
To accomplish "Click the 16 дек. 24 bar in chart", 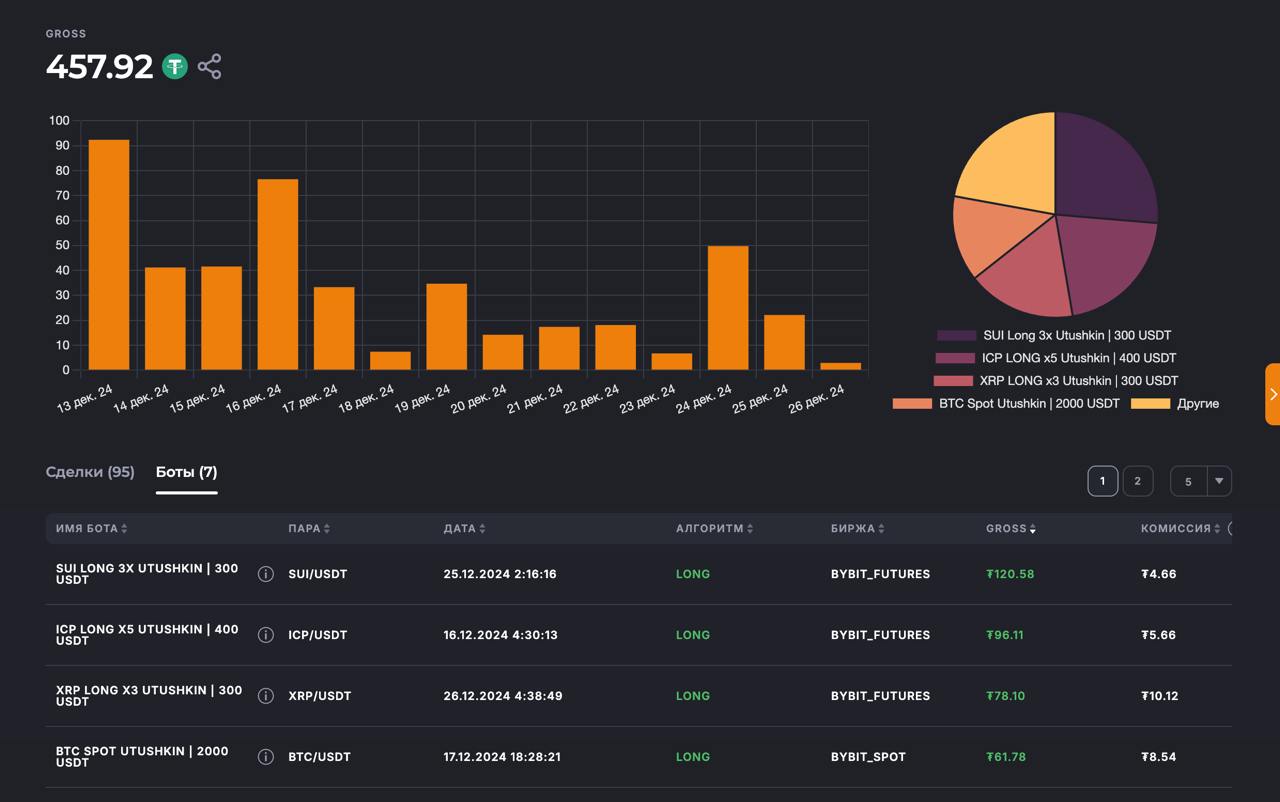I will pyautogui.click(x=278, y=275).
